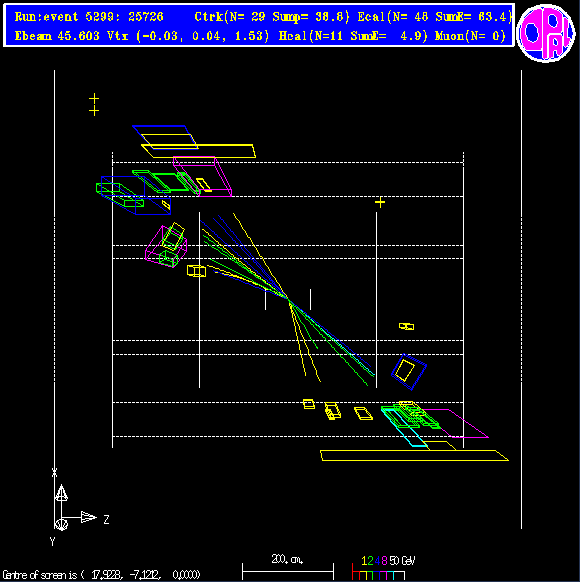Click the long yellow Hcal bar at bottom
580x582 pixels.
pyautogui.click(x=414, y=455)
